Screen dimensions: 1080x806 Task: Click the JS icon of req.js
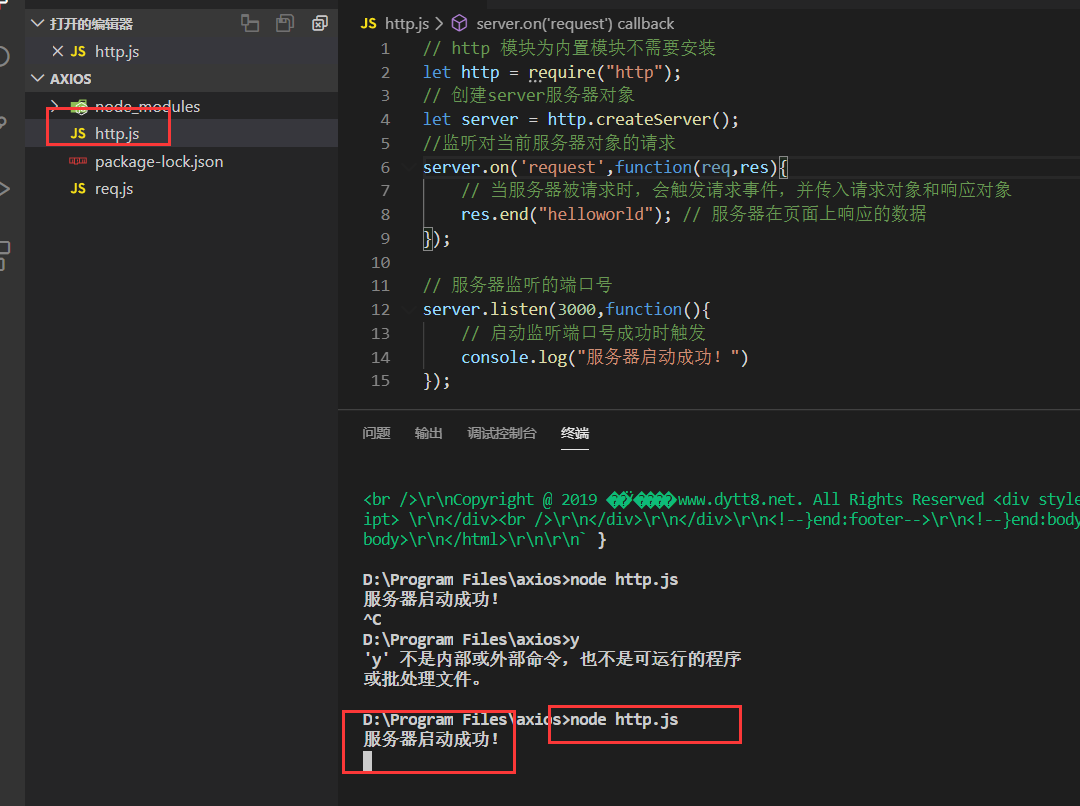(x=79, y=189)
